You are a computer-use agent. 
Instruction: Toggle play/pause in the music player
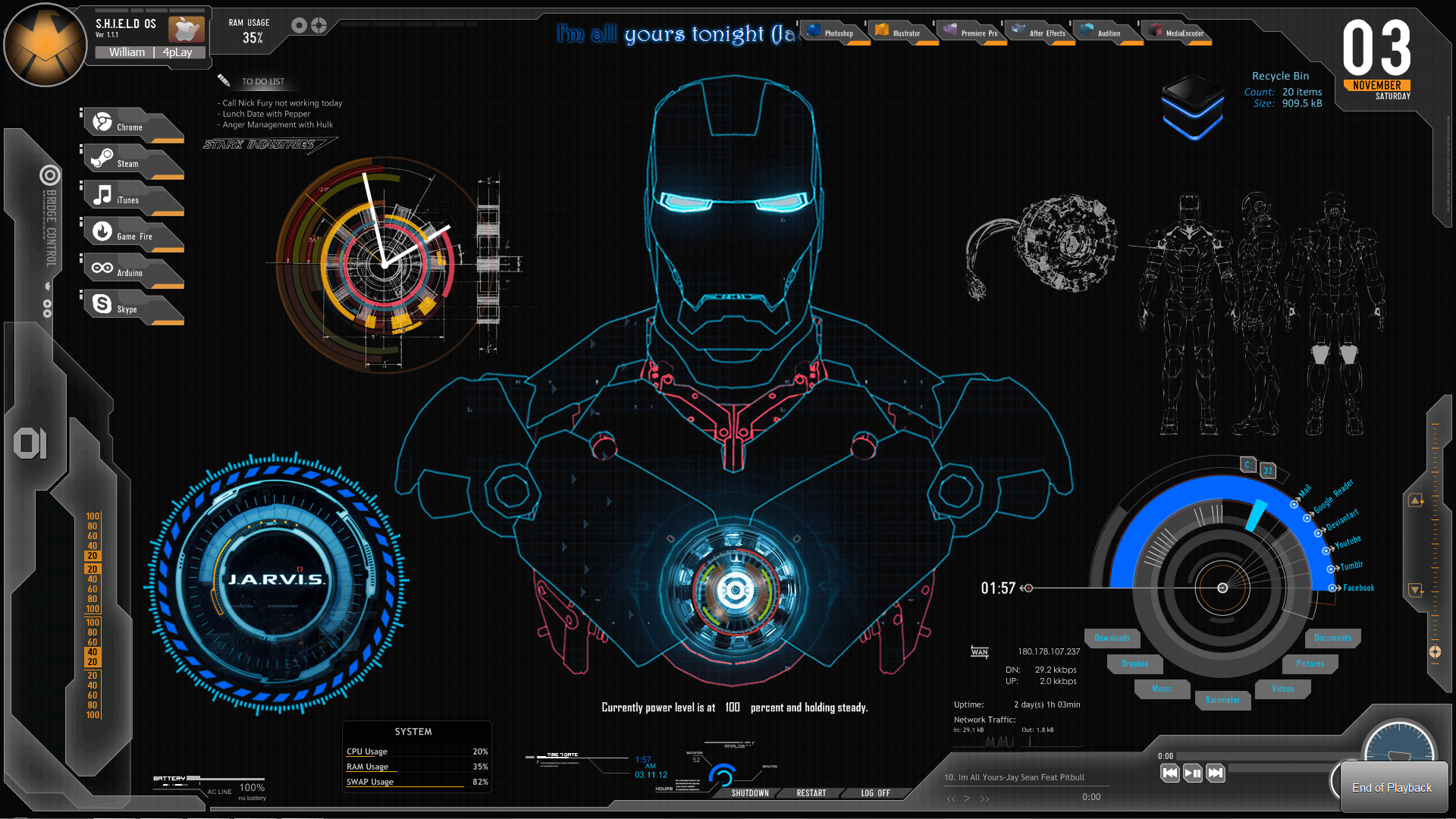[x=1193, y=773]
